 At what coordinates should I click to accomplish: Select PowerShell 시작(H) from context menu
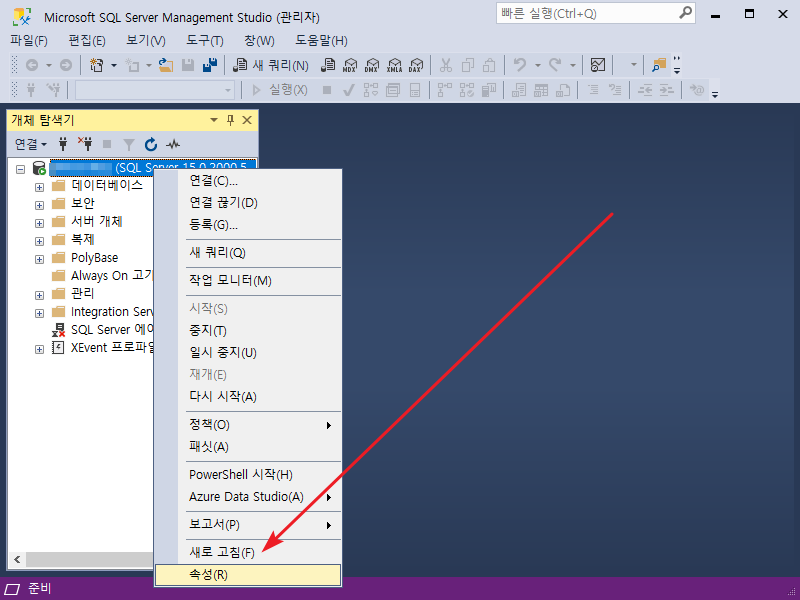tap(248, 474)
